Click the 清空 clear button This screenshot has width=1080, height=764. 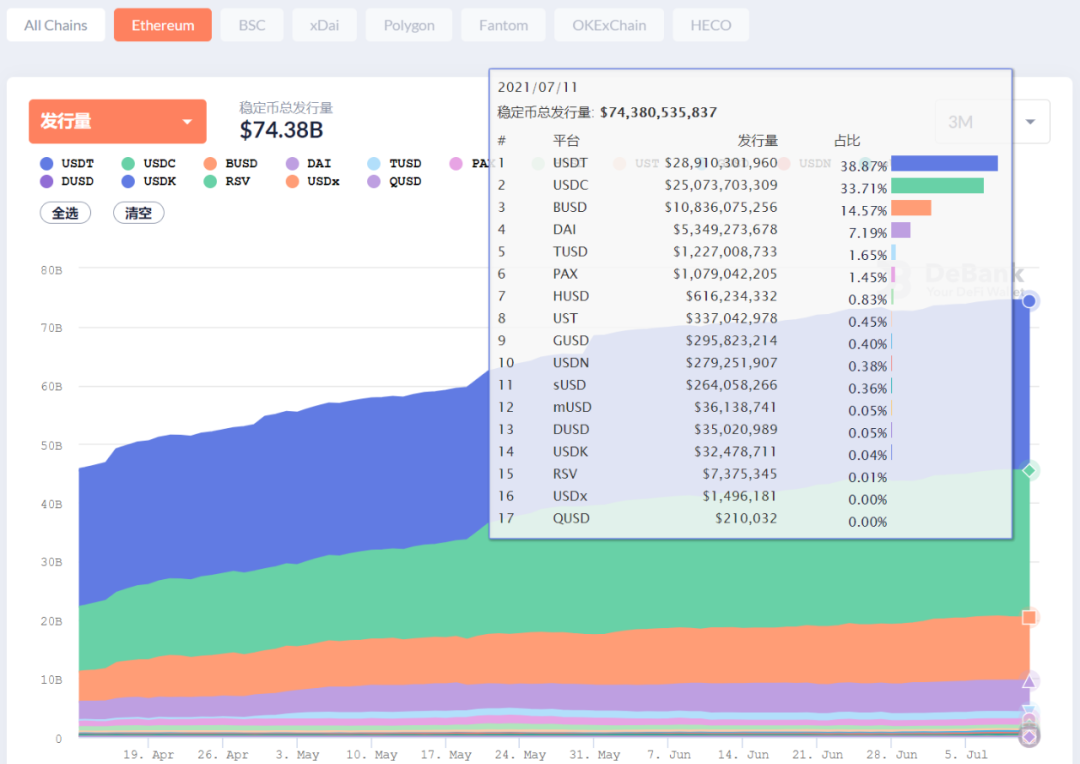pos(138,213)
